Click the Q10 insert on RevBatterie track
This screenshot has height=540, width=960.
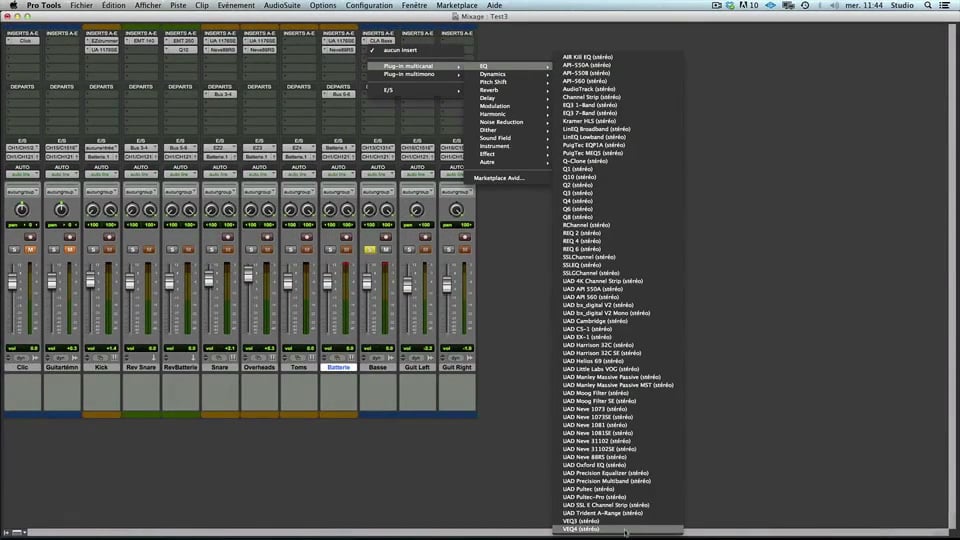coord(180,50)
